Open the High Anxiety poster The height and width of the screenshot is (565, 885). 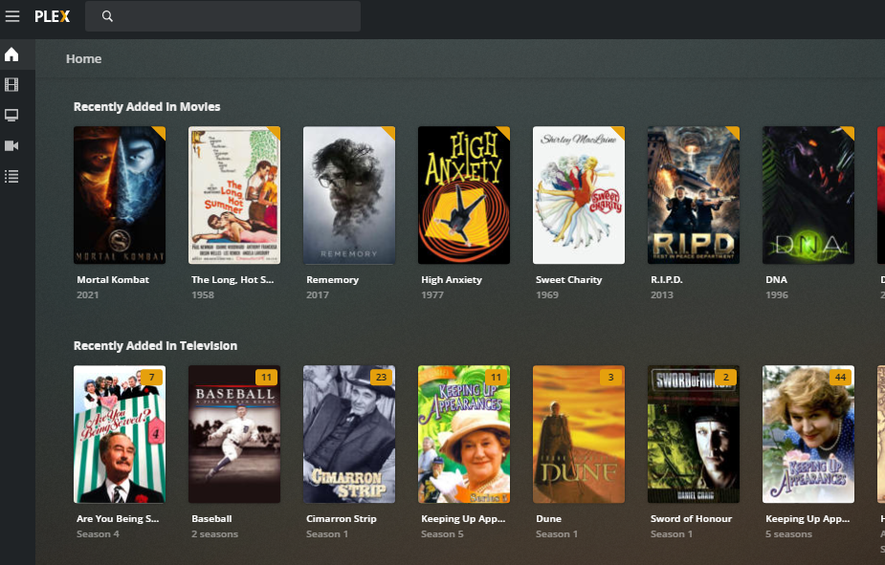464,195
